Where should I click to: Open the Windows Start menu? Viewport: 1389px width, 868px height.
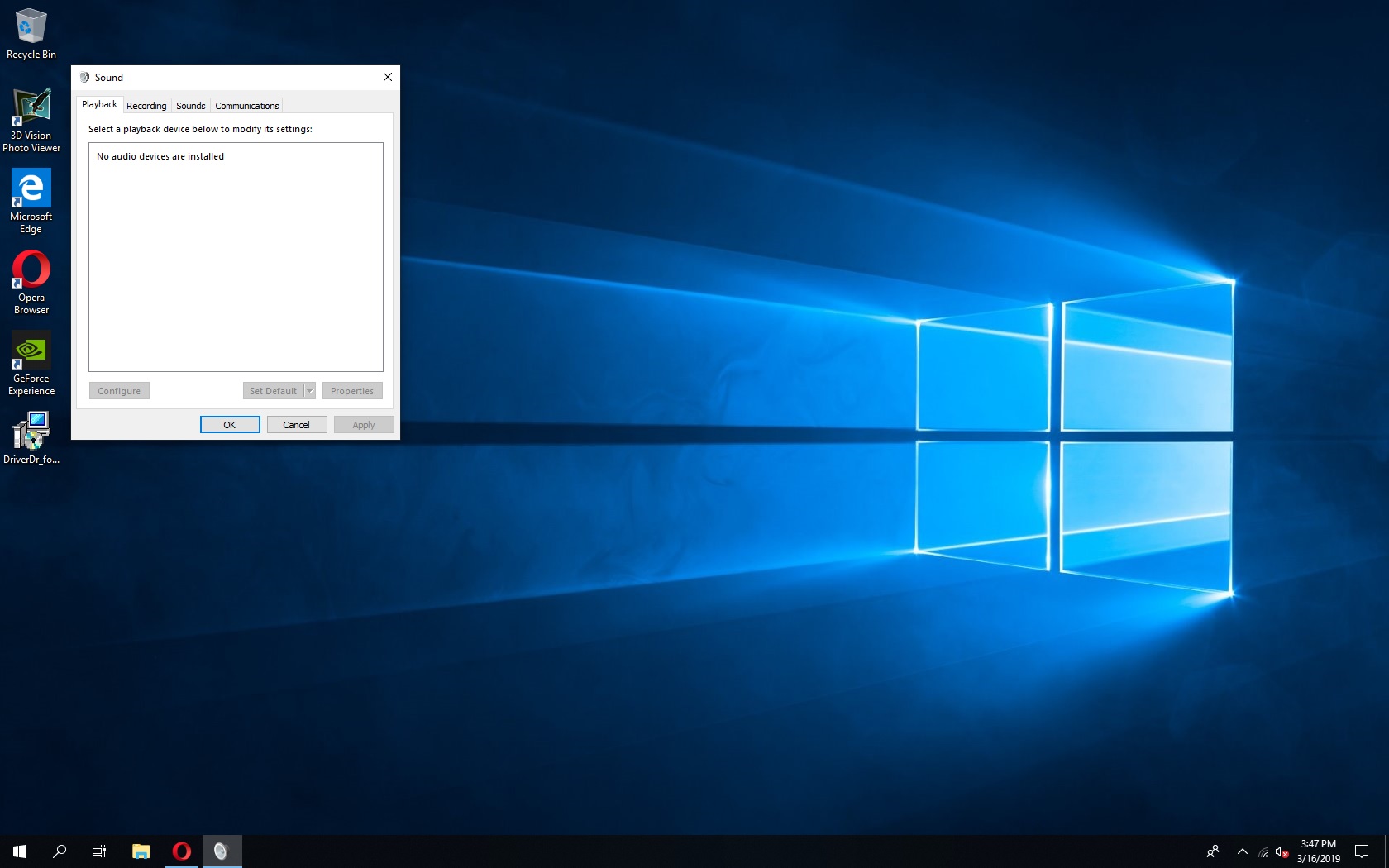20,851
